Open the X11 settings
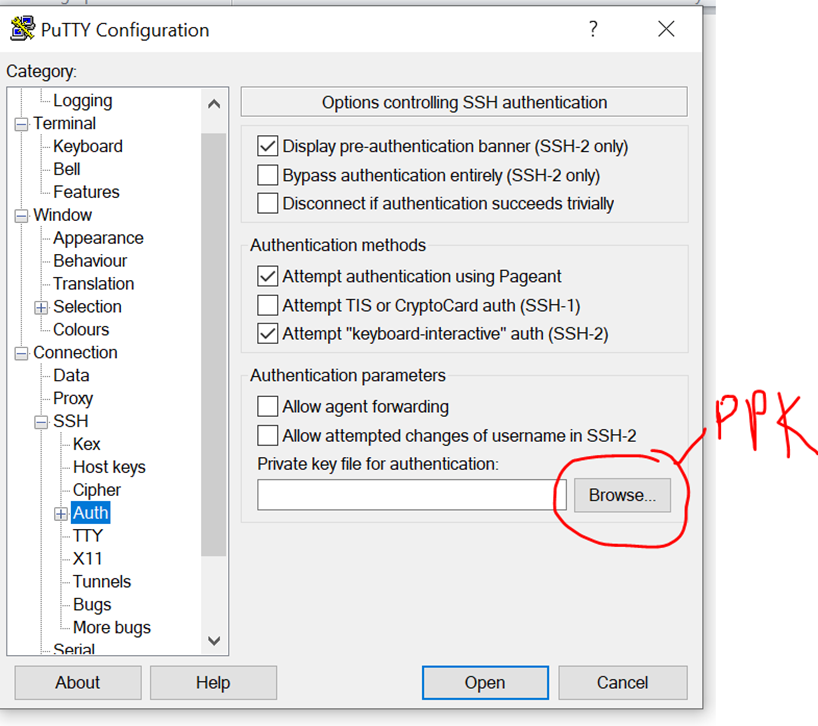The image size is (818, 726). pyautogui.click(x=87, y=559)
